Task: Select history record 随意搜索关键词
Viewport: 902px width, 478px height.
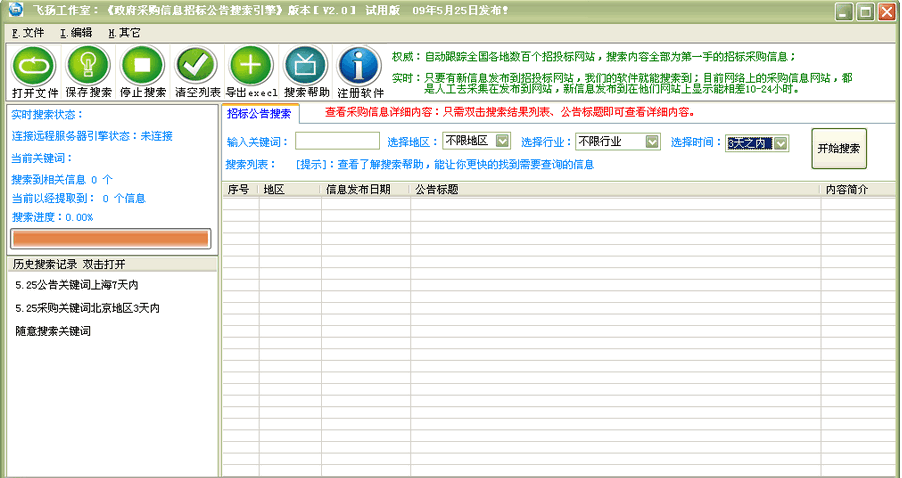Action: [x=53, y=331]
